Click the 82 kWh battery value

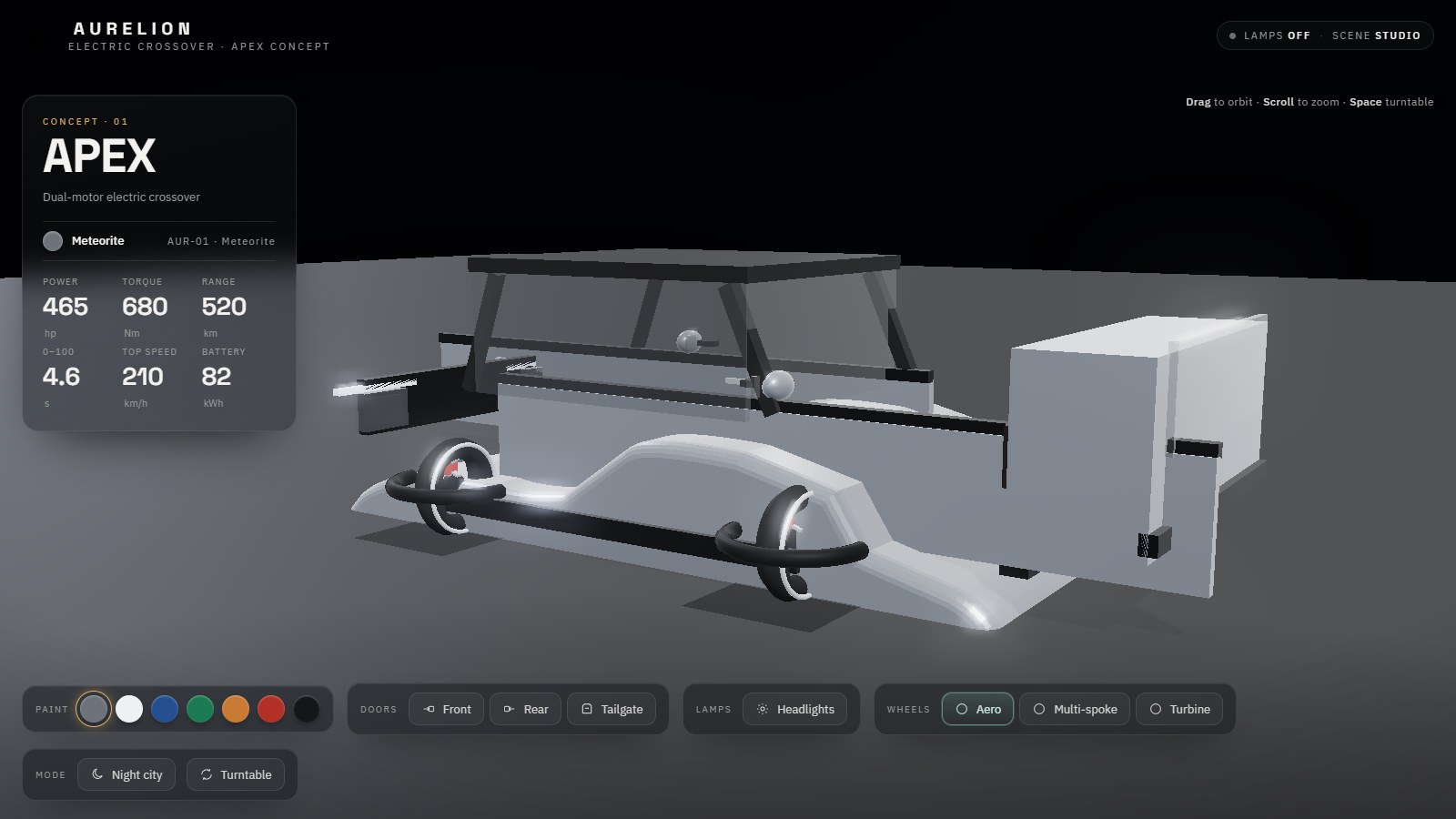(217, 377)
